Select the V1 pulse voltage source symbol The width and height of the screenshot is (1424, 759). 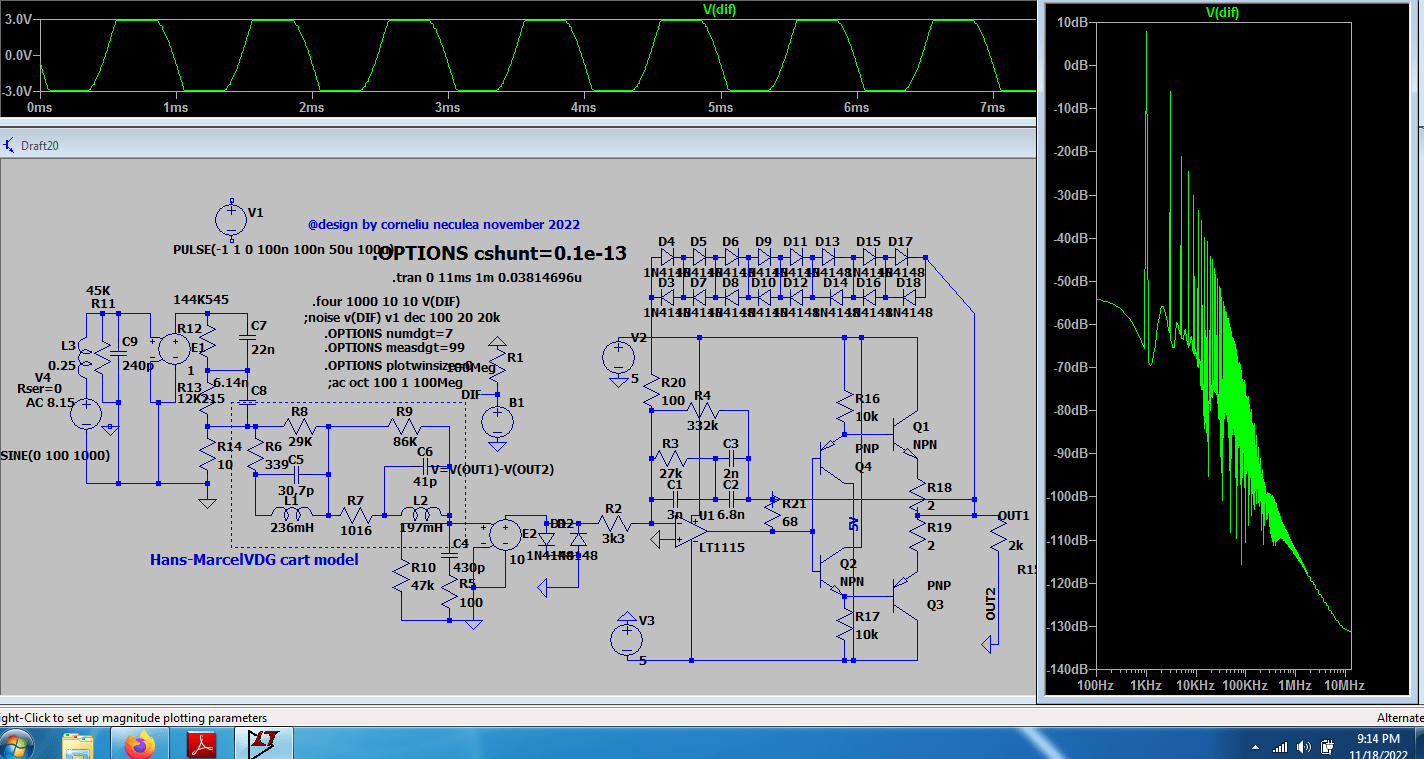click(231, 219)
